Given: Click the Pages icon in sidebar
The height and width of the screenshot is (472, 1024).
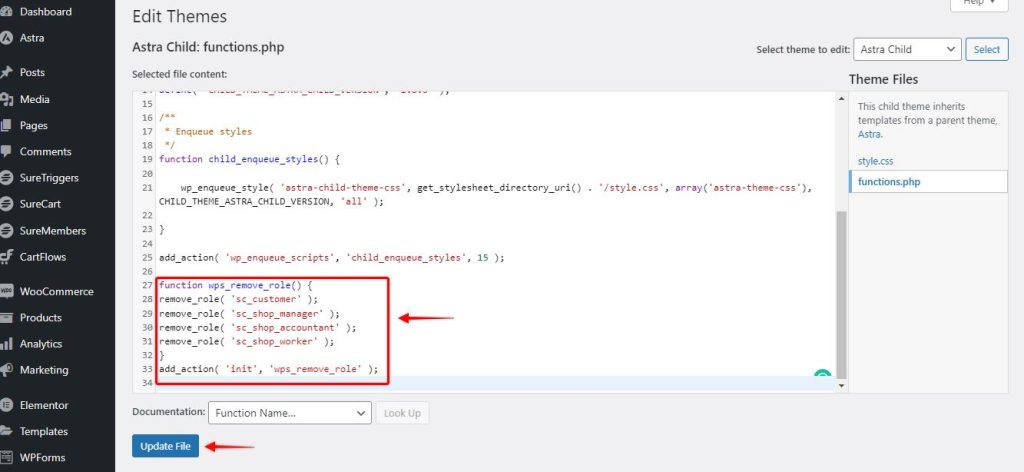Looking at the screenshot, I should (x=6, y=125).
